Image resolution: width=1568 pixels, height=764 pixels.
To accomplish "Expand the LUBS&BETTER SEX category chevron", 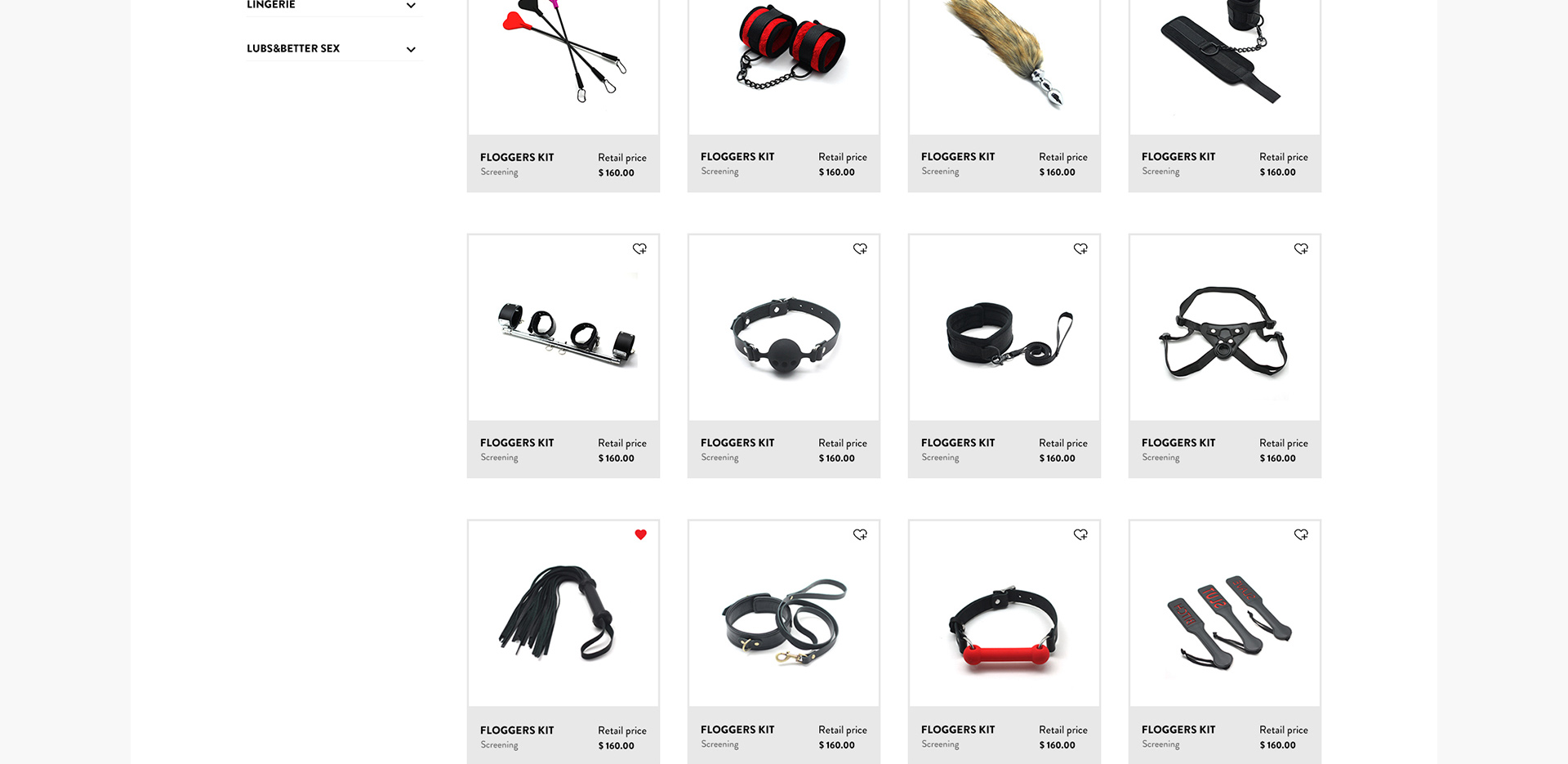I will tap(411, 49).
